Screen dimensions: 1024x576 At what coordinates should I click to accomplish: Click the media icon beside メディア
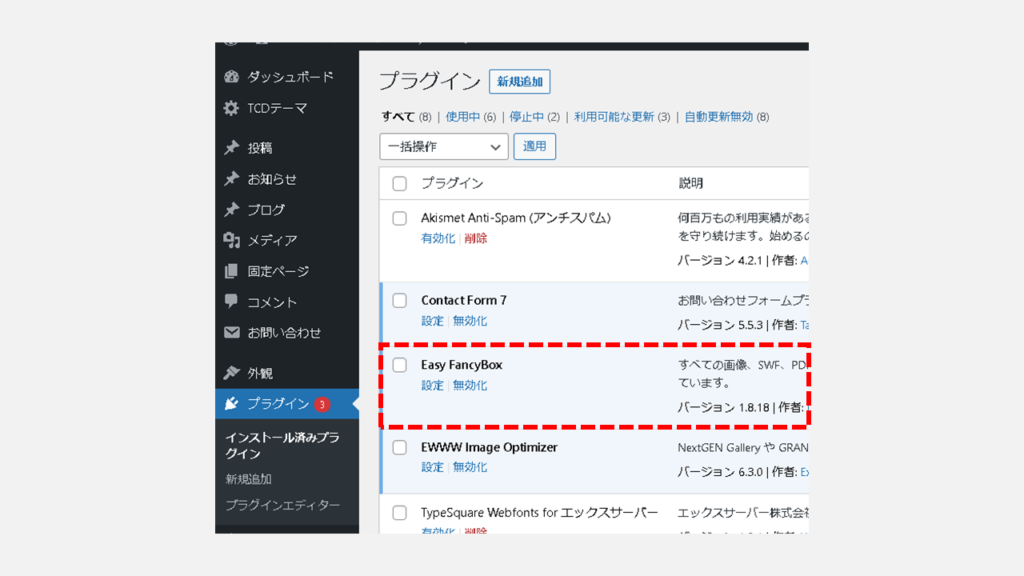click(232, 240)
